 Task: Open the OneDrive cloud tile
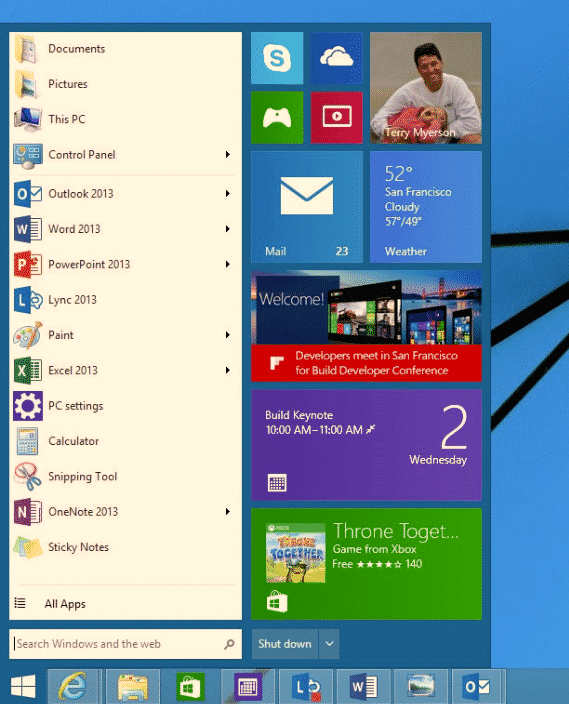click(x=336, y=58)
